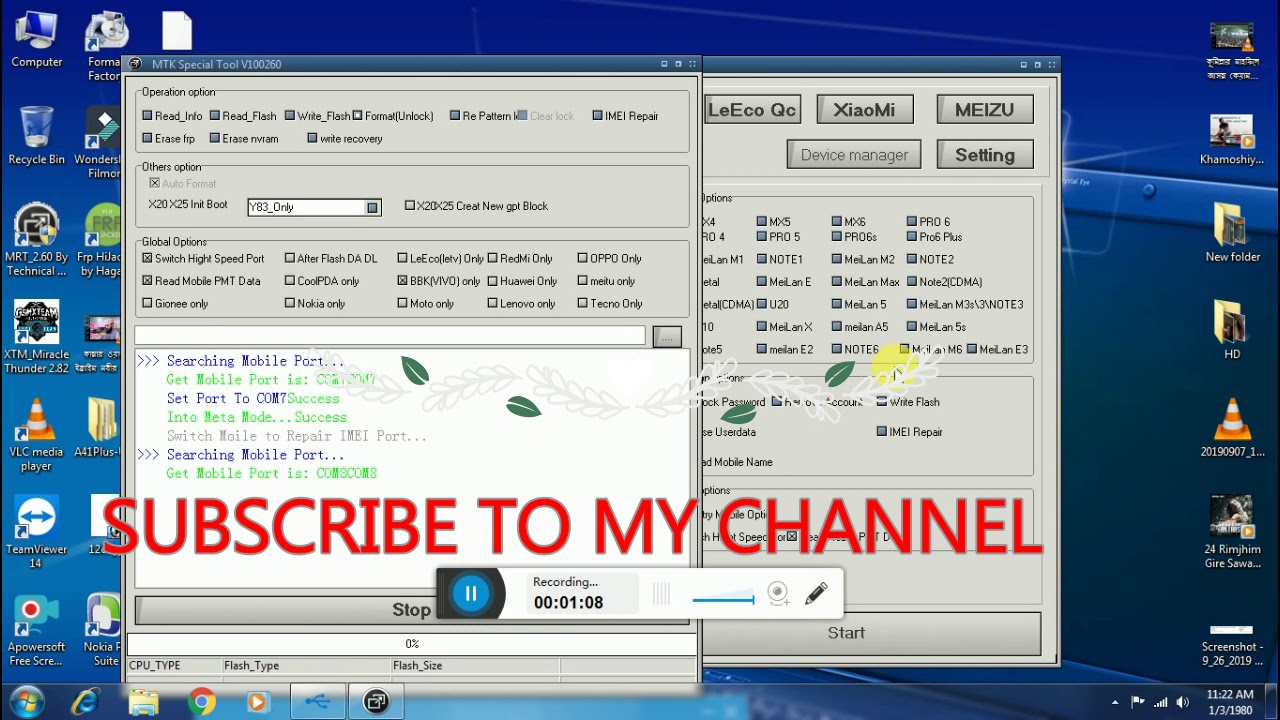The height and width of the screenshot is (720, 1280).
Task: Tick the write recovery checkbox
Action: [x=312, y=138]
